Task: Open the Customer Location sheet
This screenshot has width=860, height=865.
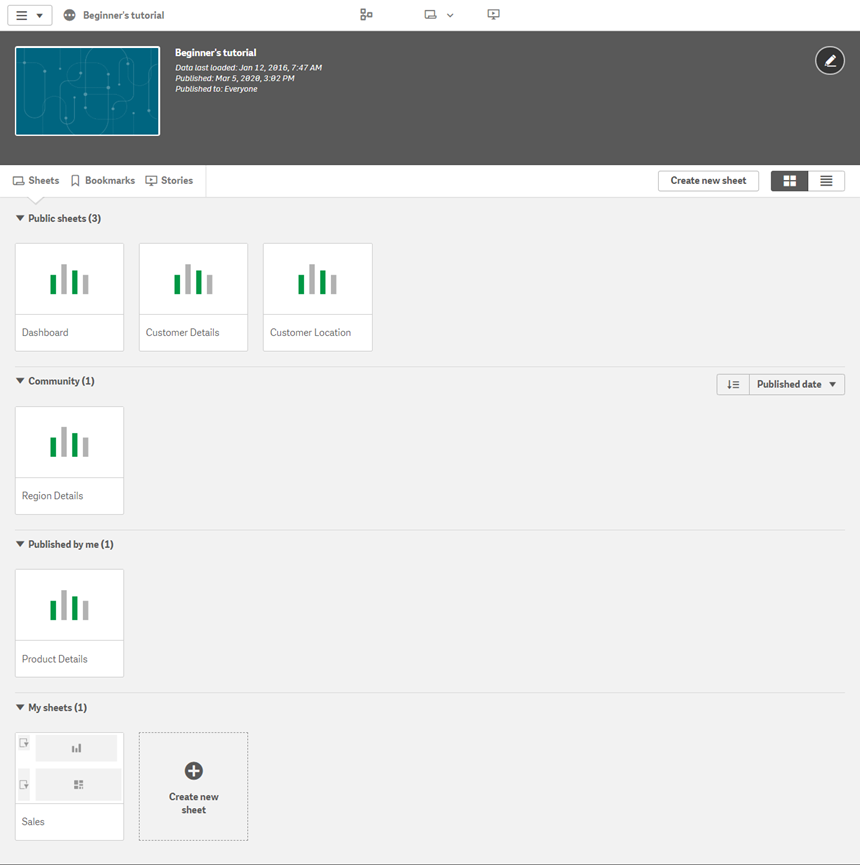Action: pyautogui.click(x=318, y=297)
